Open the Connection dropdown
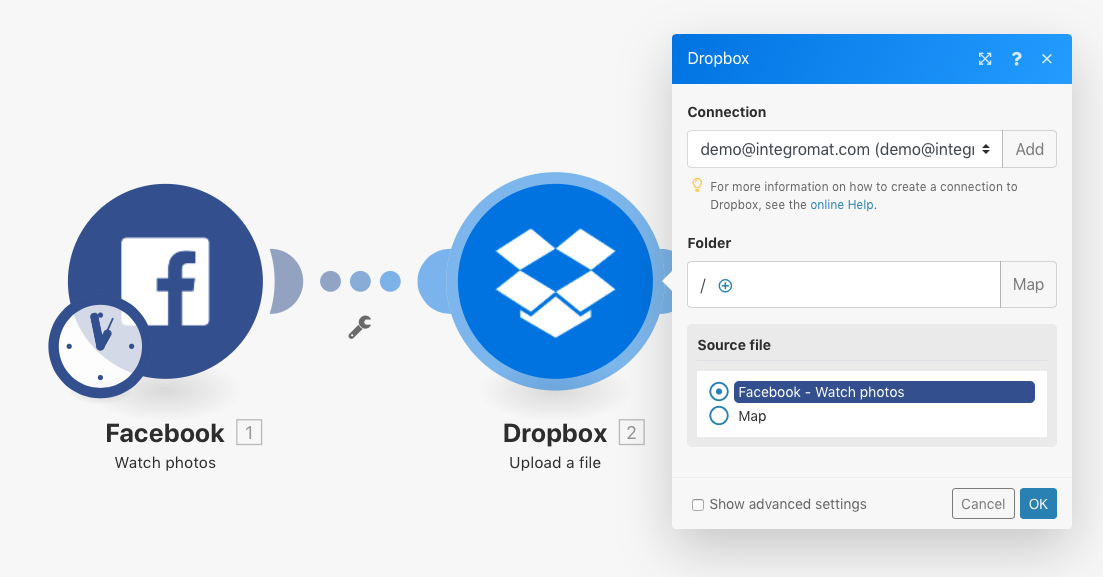Screen dimensions: 1103x577 tap(844, 149)
